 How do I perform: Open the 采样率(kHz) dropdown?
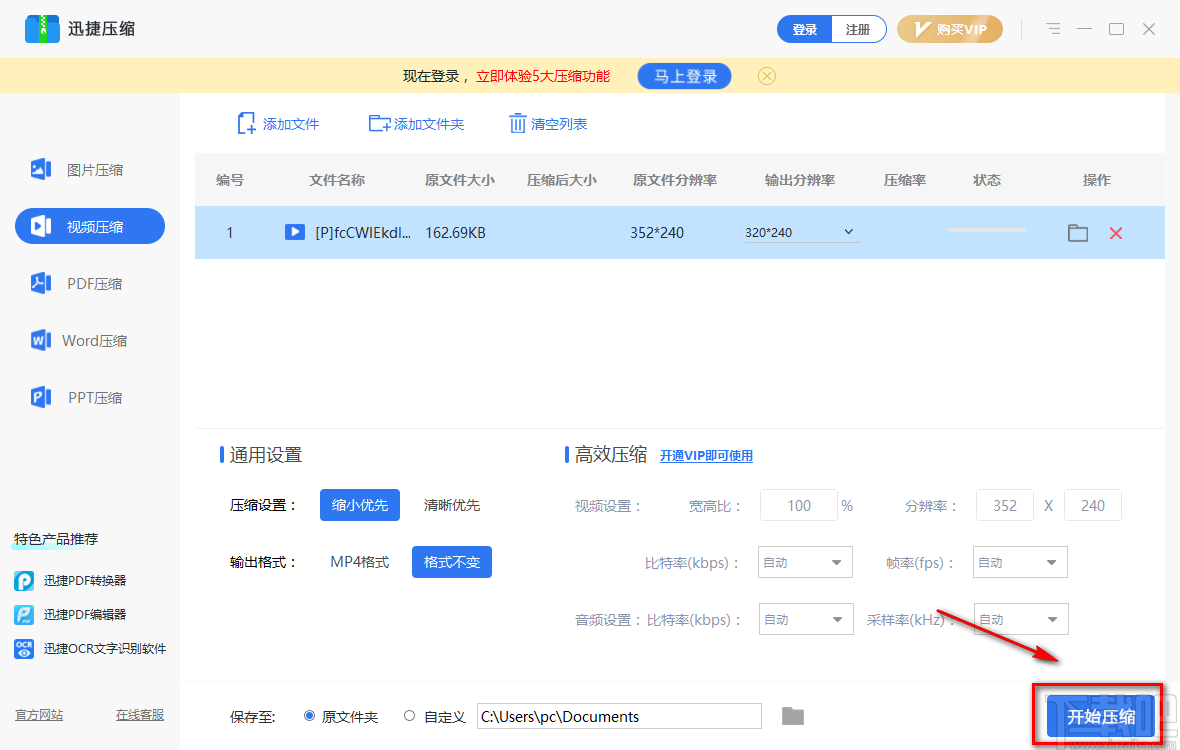1020,619
